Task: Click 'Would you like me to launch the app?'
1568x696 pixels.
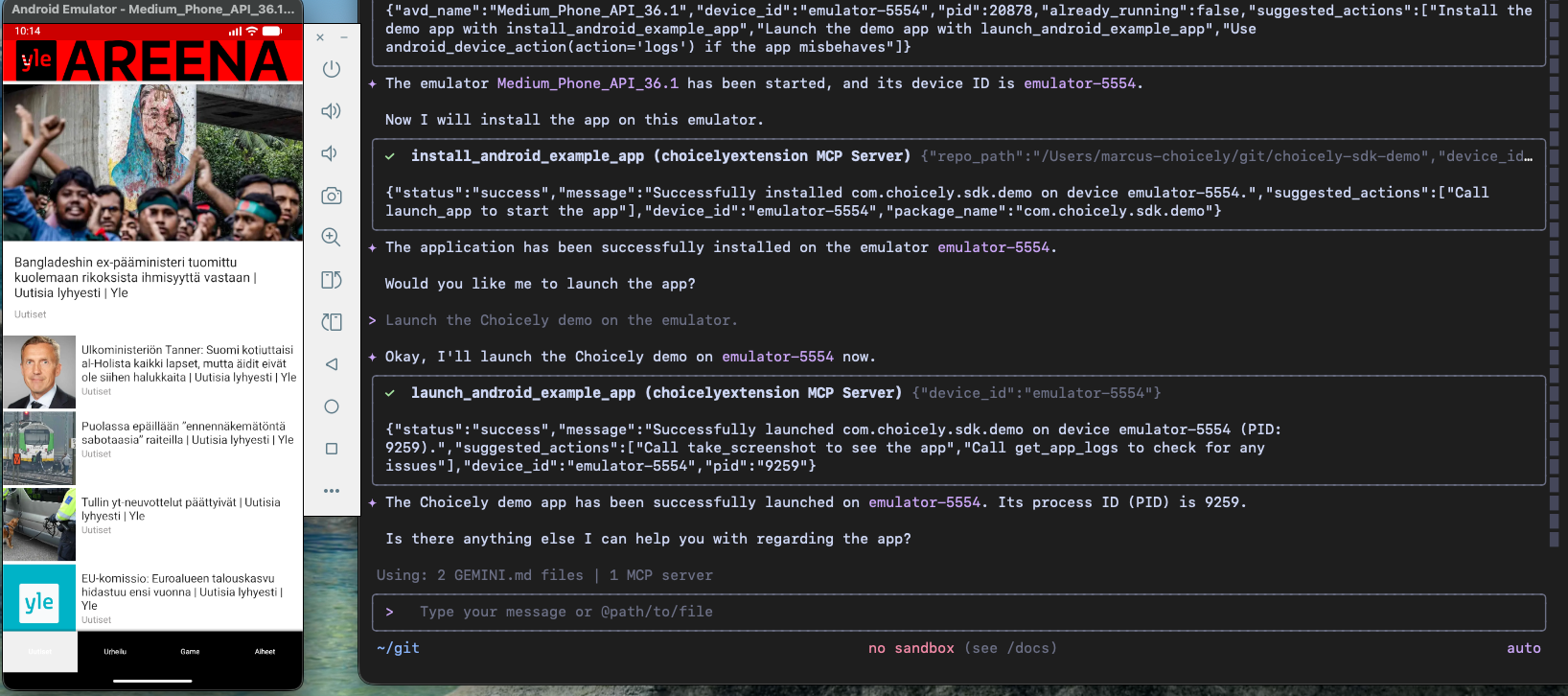Action: coord(541,284)
